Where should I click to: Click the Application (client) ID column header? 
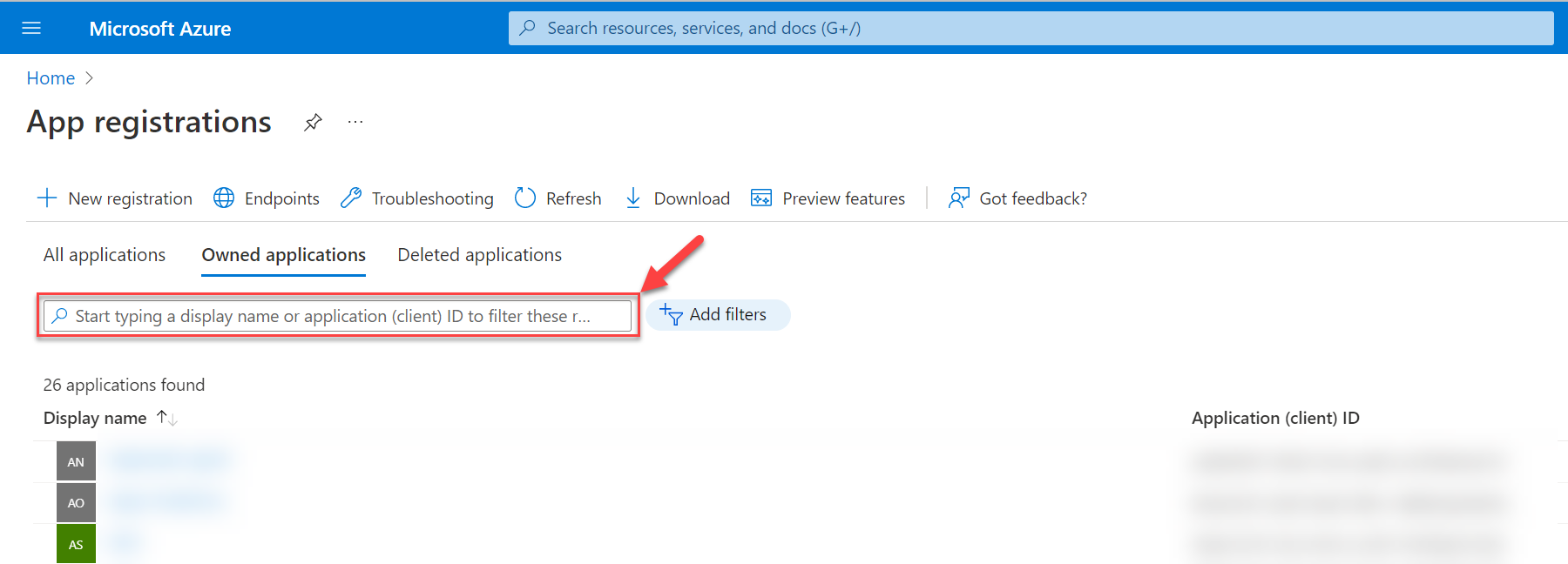pyautogui.click(x=1275, y=419)
